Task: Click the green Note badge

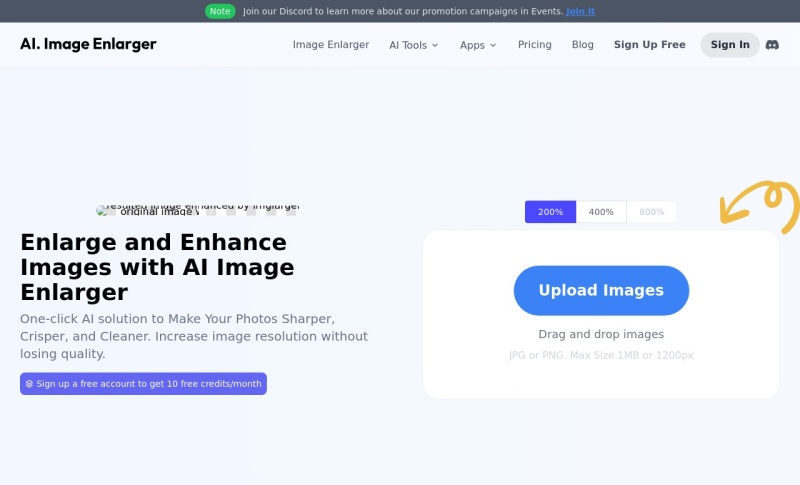Action: [220, 11]
